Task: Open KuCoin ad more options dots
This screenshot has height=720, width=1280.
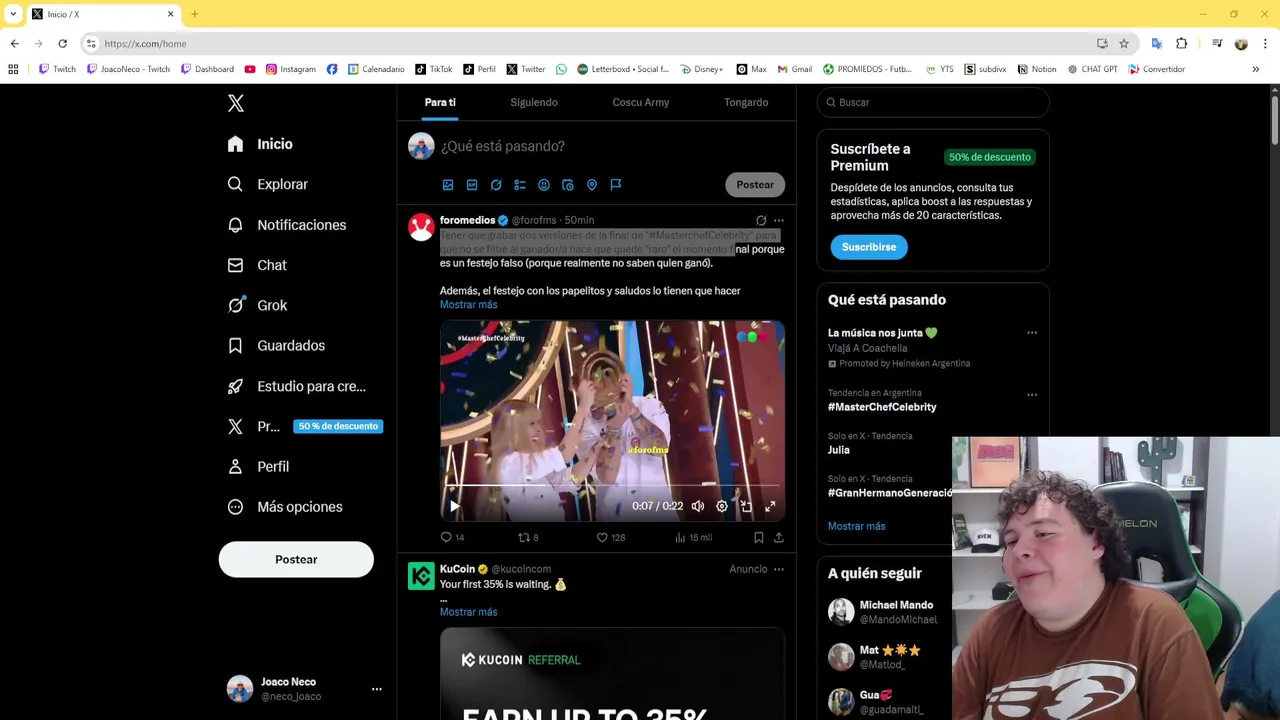Action: 779,569
